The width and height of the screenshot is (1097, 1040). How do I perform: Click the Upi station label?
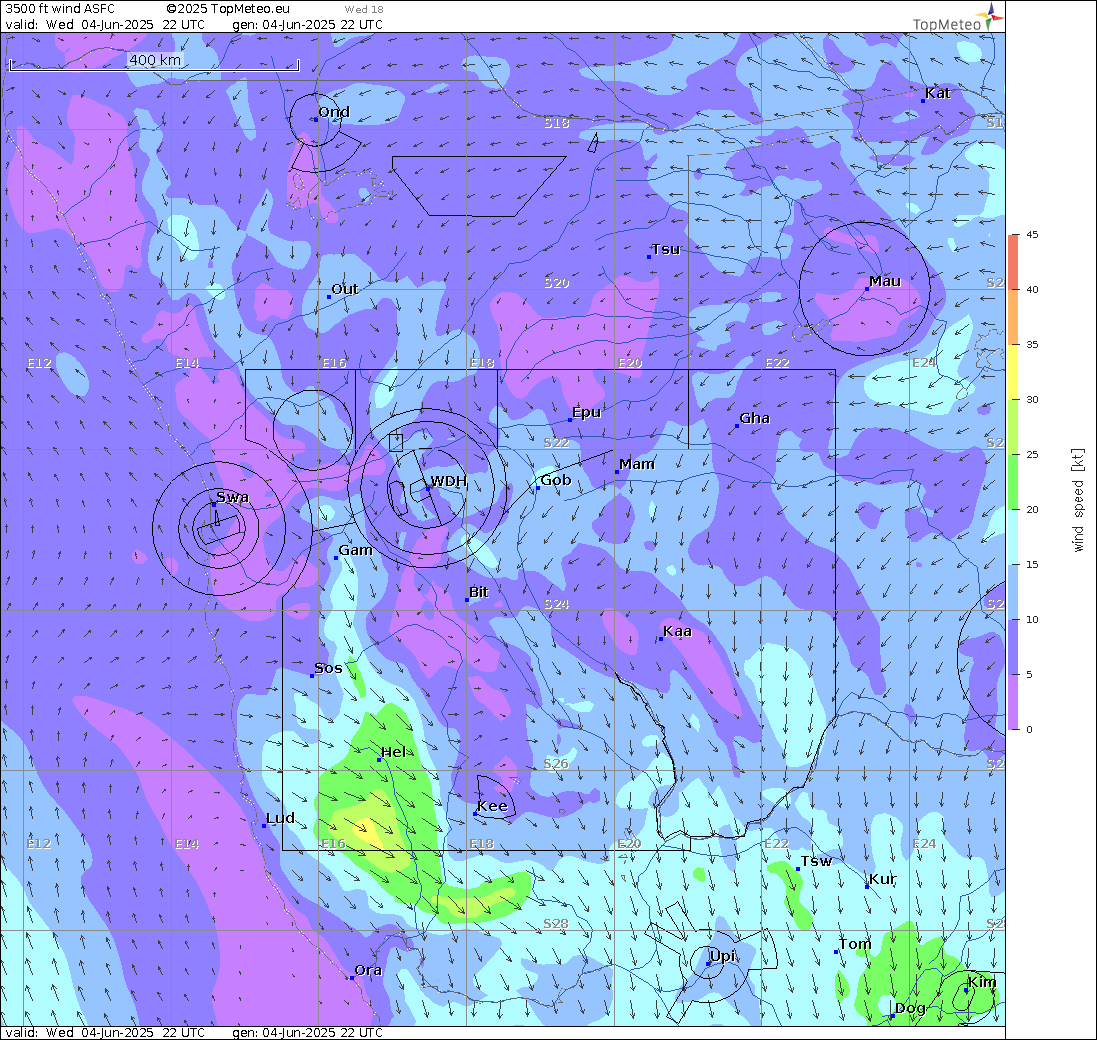click(x=722, y=956)
